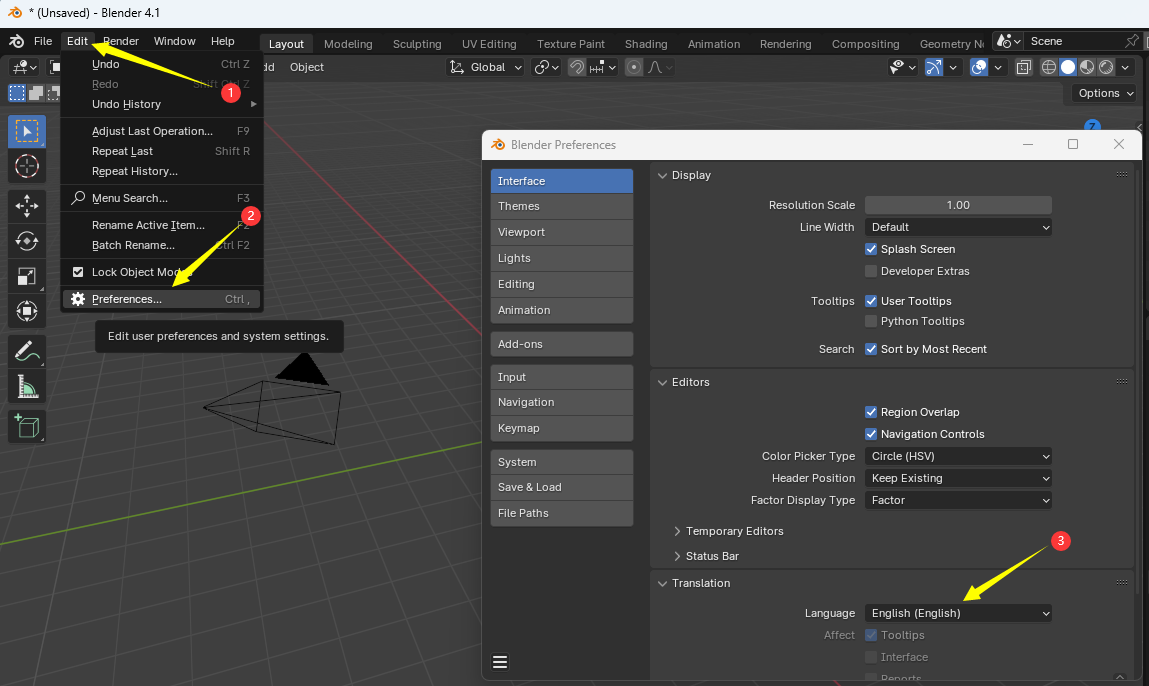
Task: Open the Language dropdown in Translation
Action: point(957,613)
